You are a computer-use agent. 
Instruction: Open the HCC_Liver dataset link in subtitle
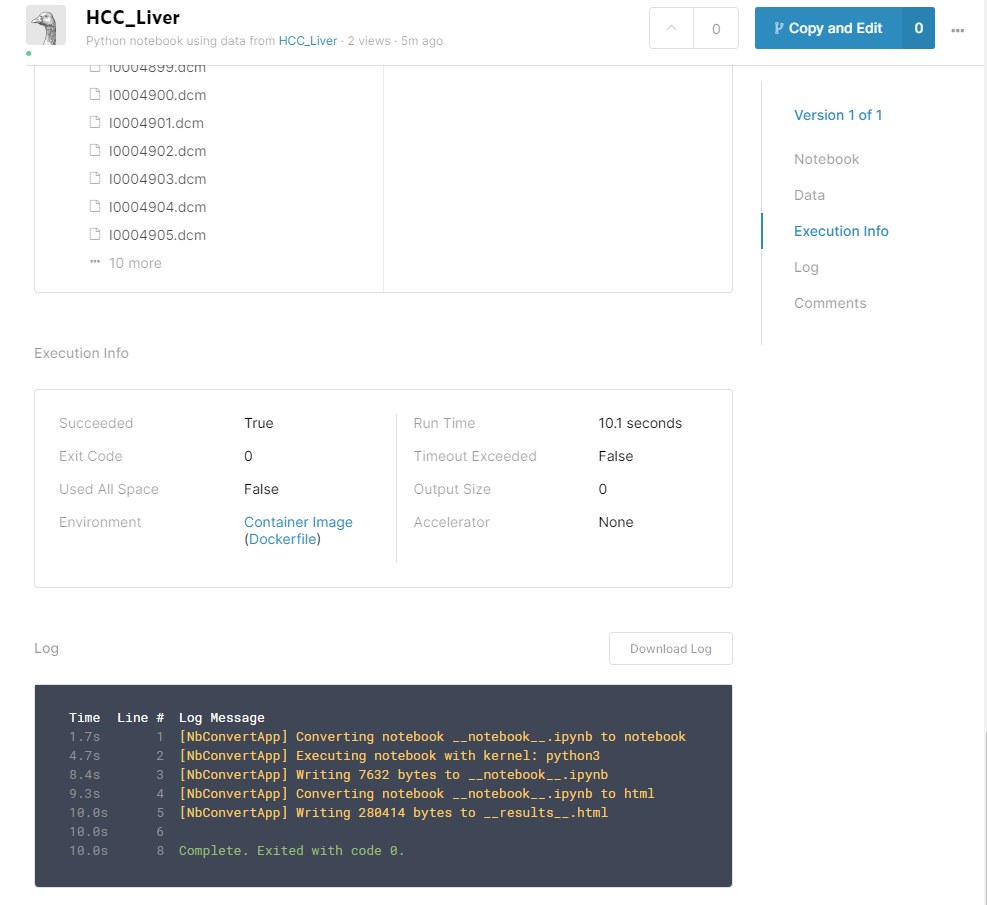coord(308,41)
